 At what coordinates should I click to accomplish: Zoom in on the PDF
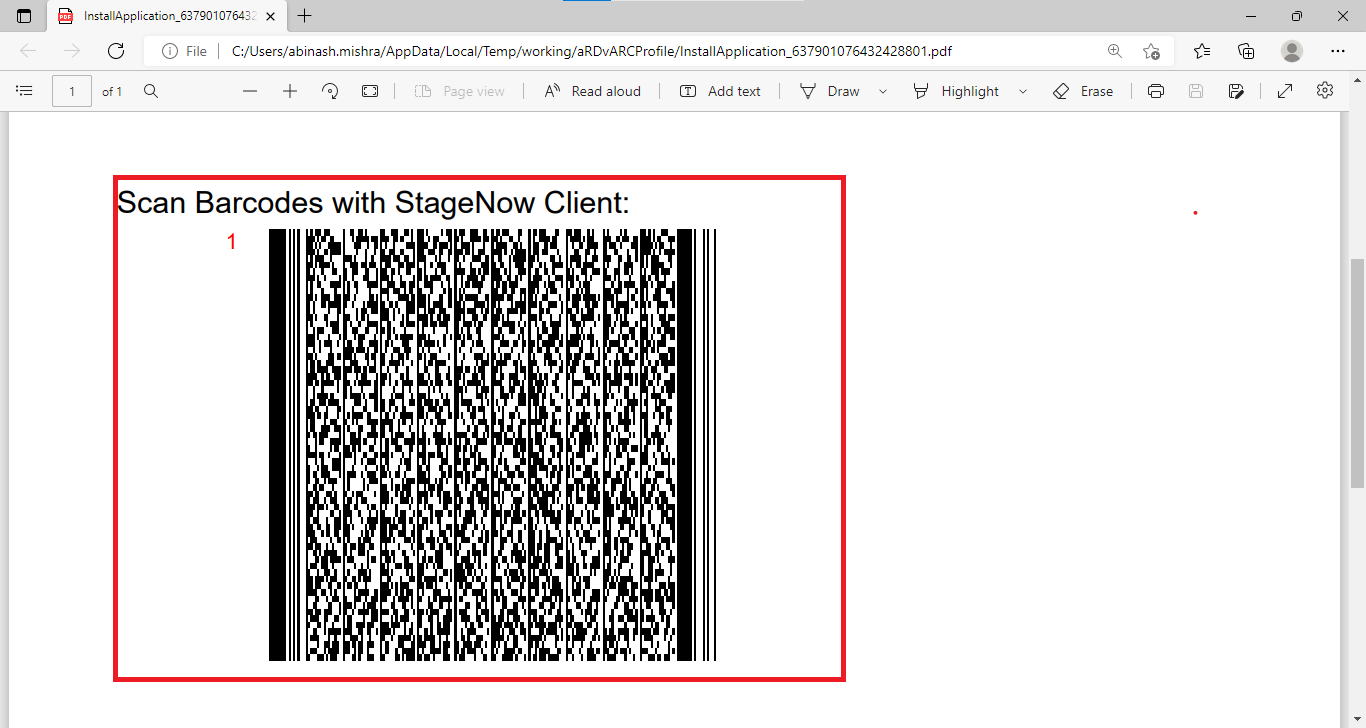point(290,91)
